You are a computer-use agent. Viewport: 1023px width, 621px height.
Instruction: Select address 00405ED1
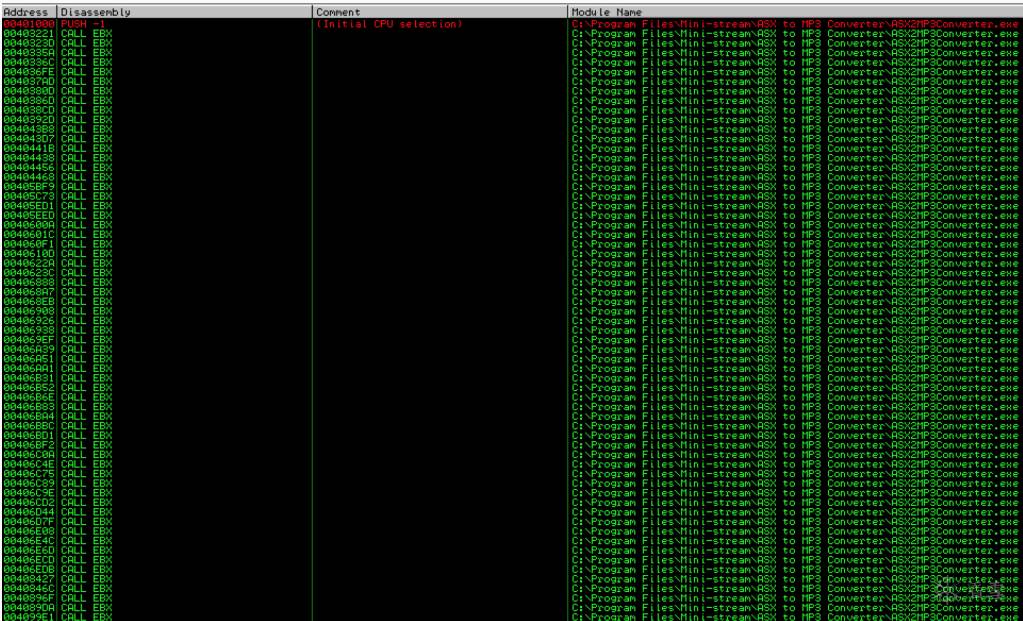click(29, 205)
